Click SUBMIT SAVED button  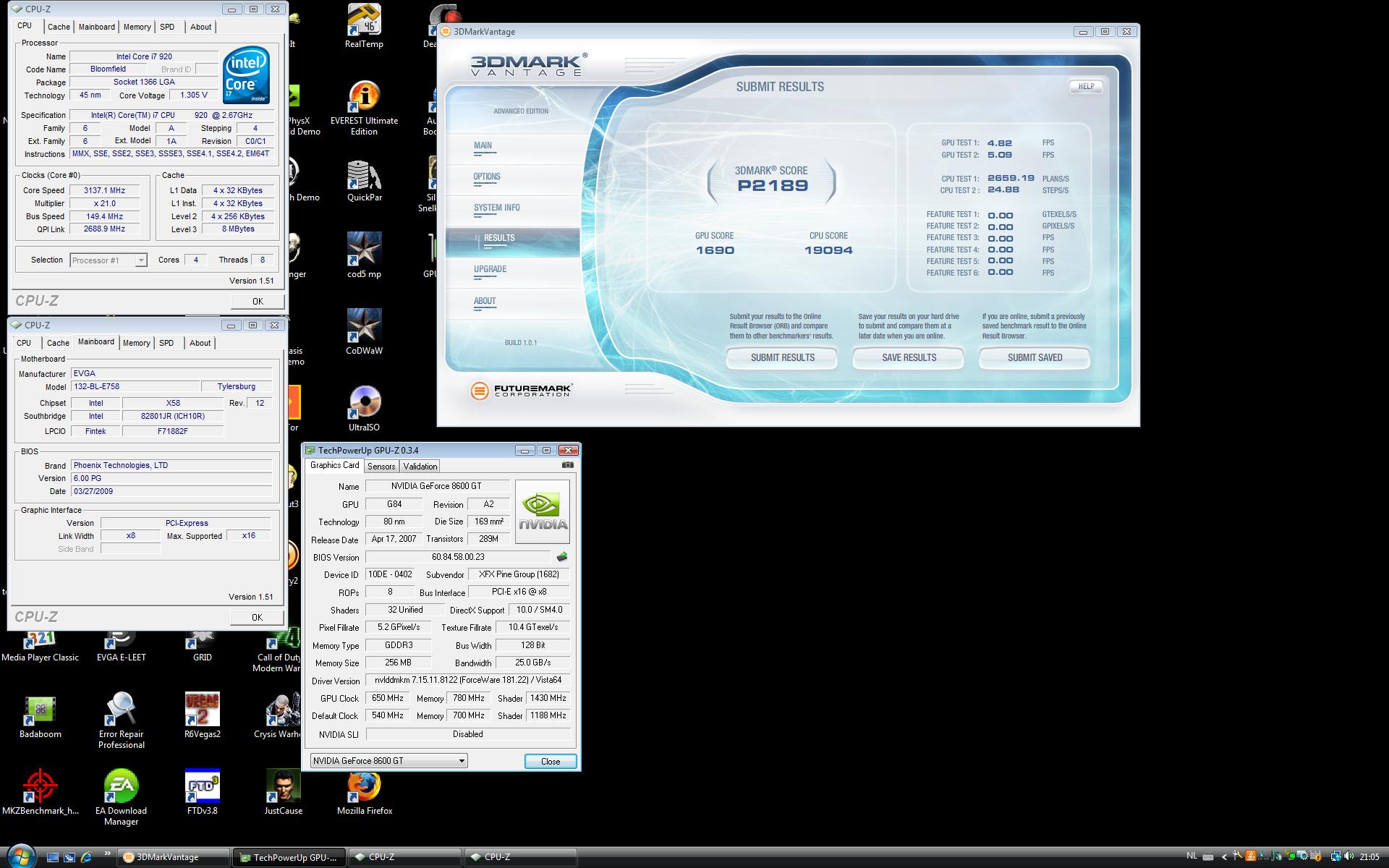click(1035, 357)
